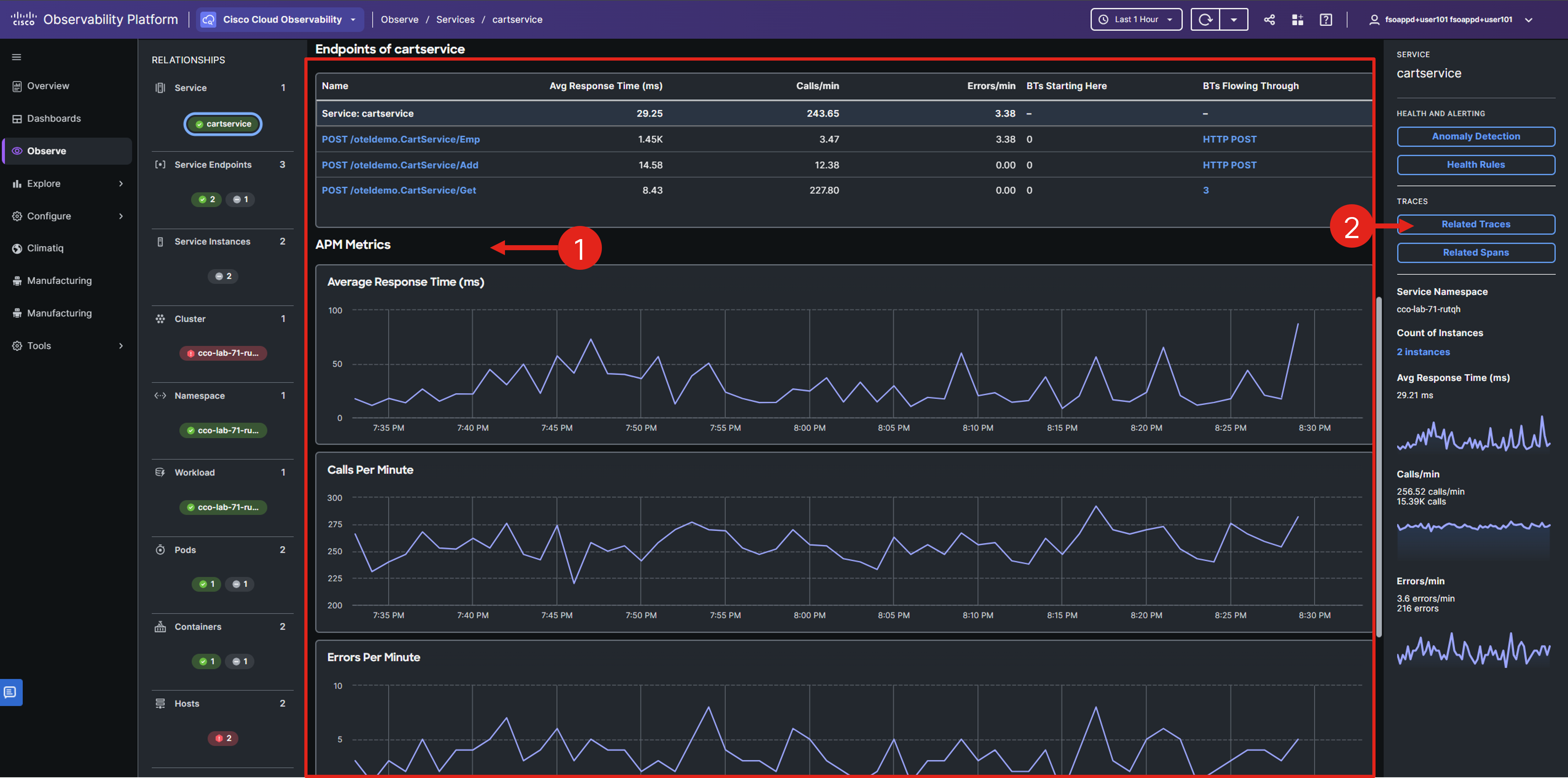Open the refresh interval dropdown arrow
The width and height of the screenshot is (1568, 778).
tap(1234, 20)
